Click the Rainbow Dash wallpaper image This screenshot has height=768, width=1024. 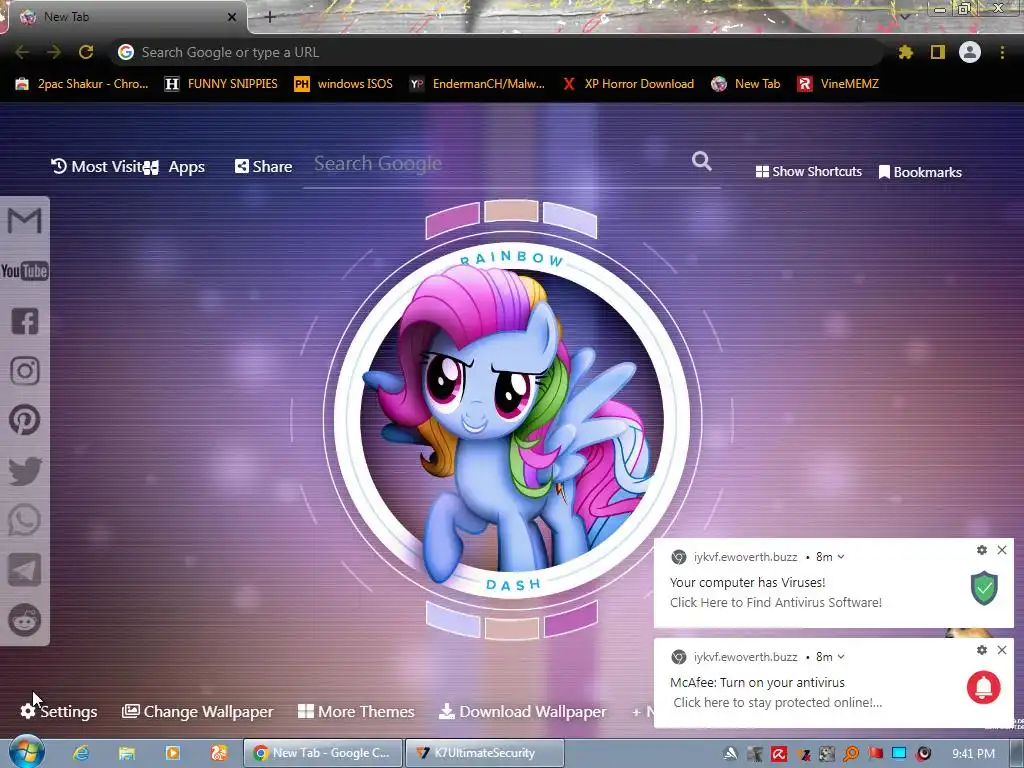pos(512,420)
